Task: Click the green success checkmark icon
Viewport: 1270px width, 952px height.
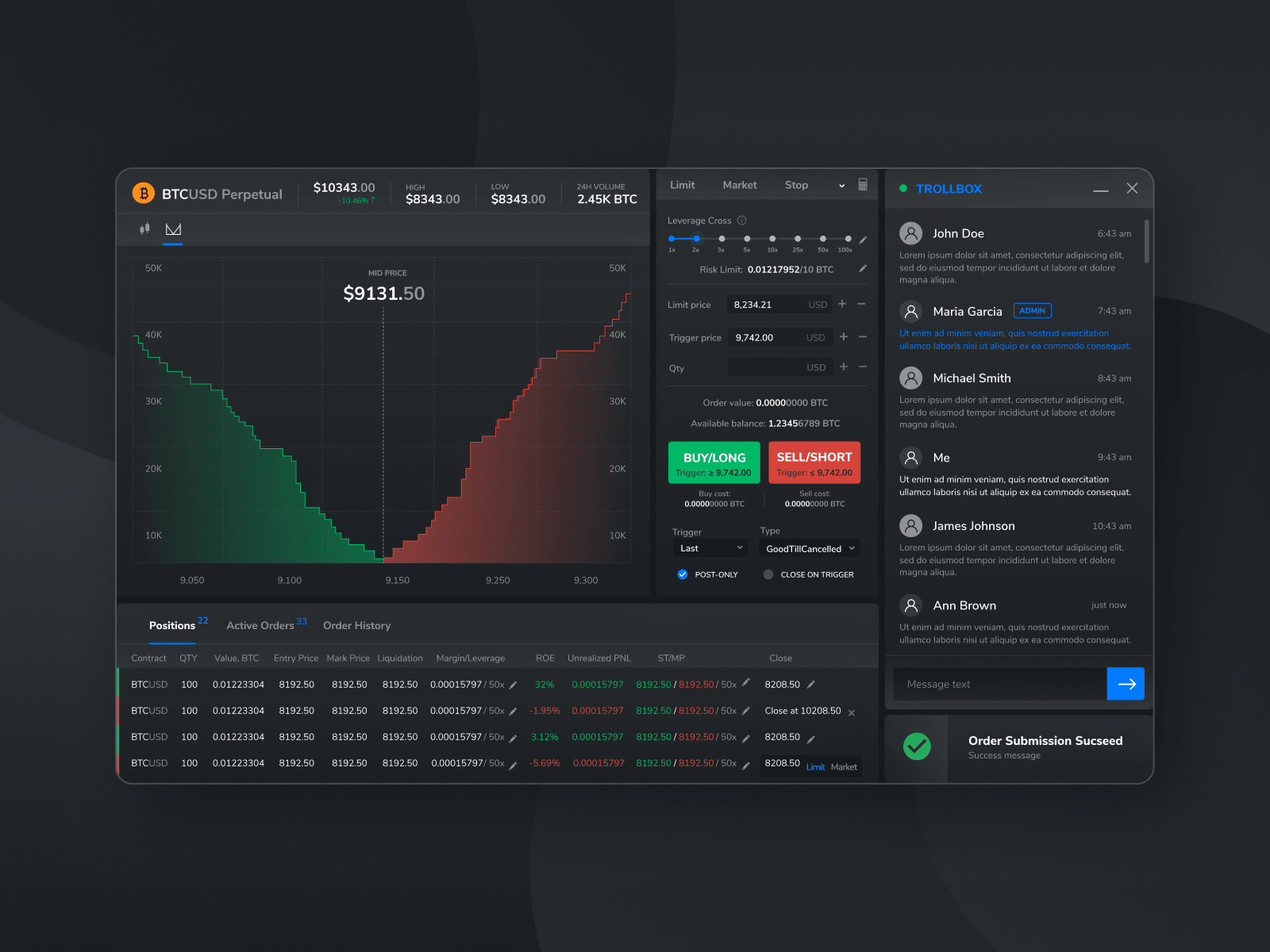Action: tap(917, 746)
